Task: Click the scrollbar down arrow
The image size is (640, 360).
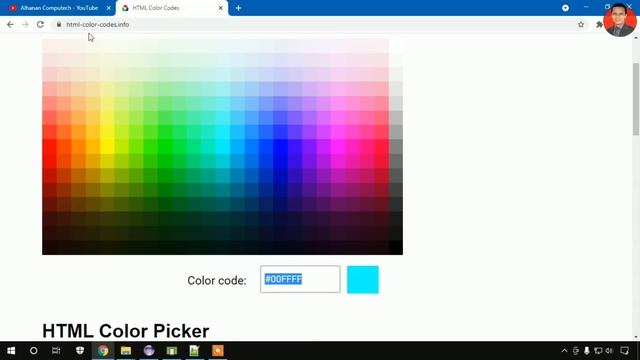Action: click(x=636, y=337)
